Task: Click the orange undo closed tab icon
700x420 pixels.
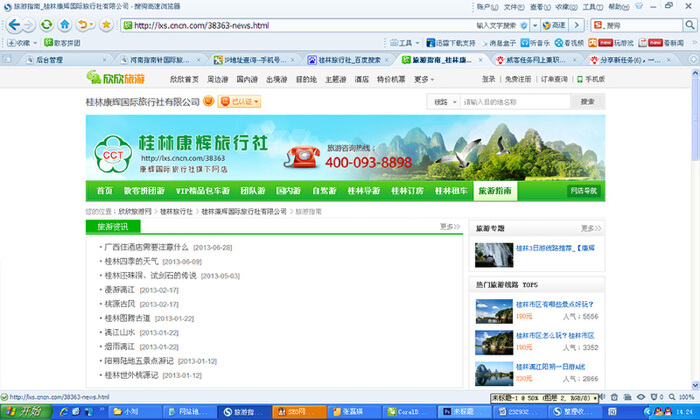Action: pyautogui.click(x=84, y=25)
